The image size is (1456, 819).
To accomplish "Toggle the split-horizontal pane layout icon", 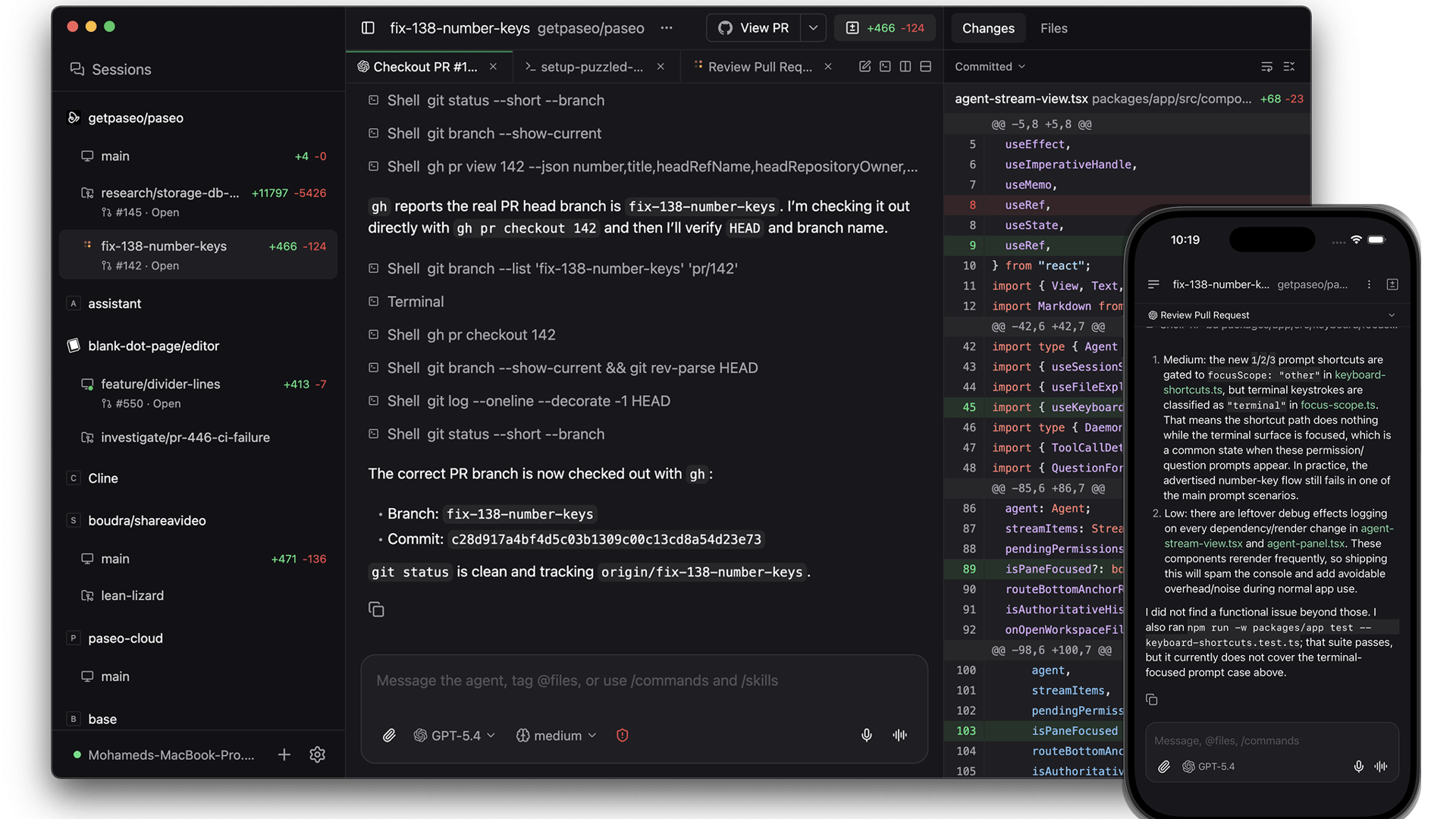I will pyautogui.click(x=925, y=67).
